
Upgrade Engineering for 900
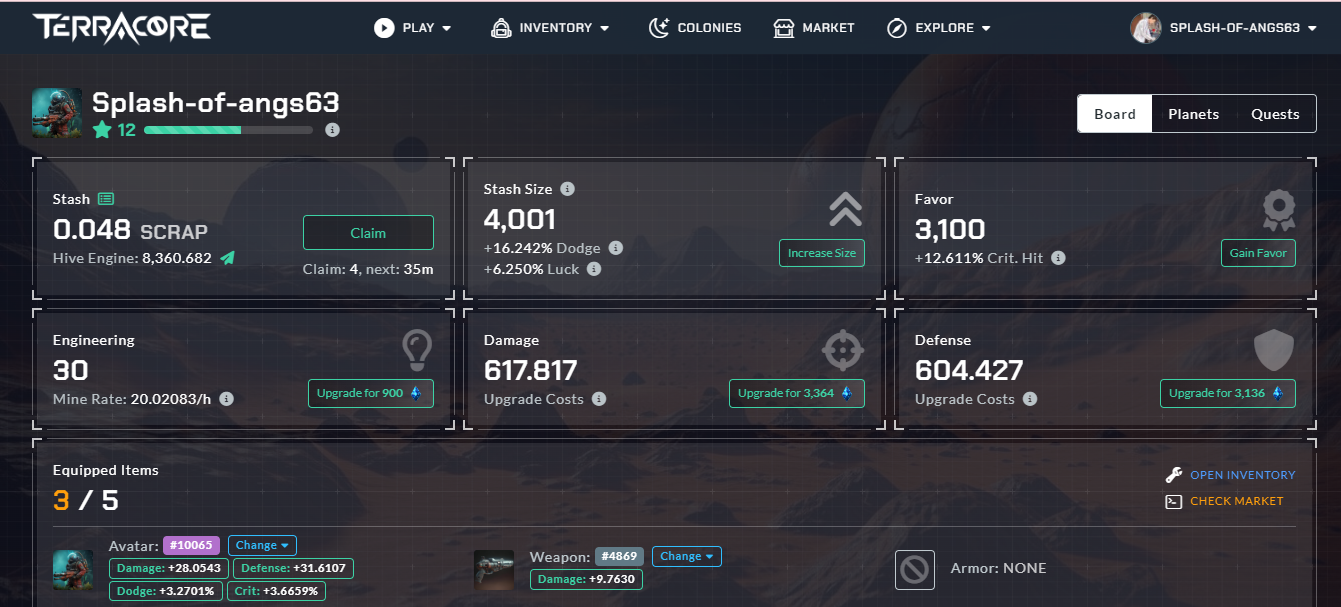coord(370,393)
